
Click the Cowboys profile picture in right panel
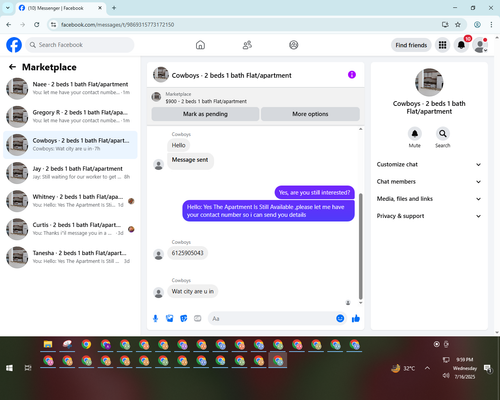(x=429, y=82)
